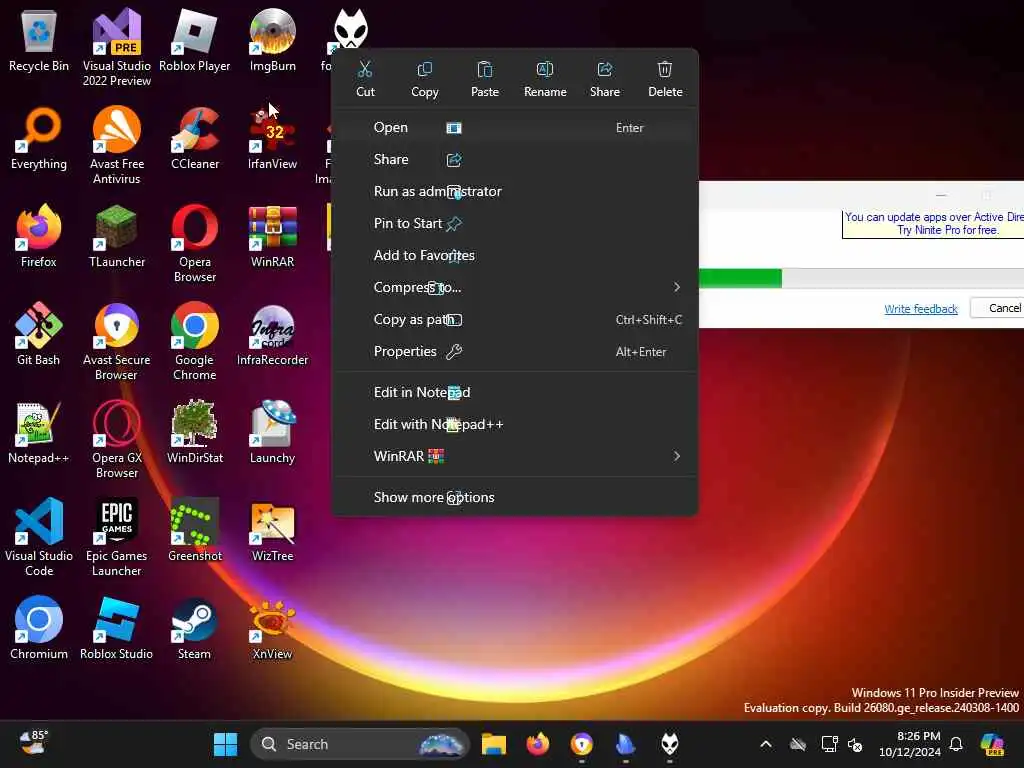The image size is (1024, 768).
Task: Select the Avast Secure Browser icon
Action: [116, 341]
